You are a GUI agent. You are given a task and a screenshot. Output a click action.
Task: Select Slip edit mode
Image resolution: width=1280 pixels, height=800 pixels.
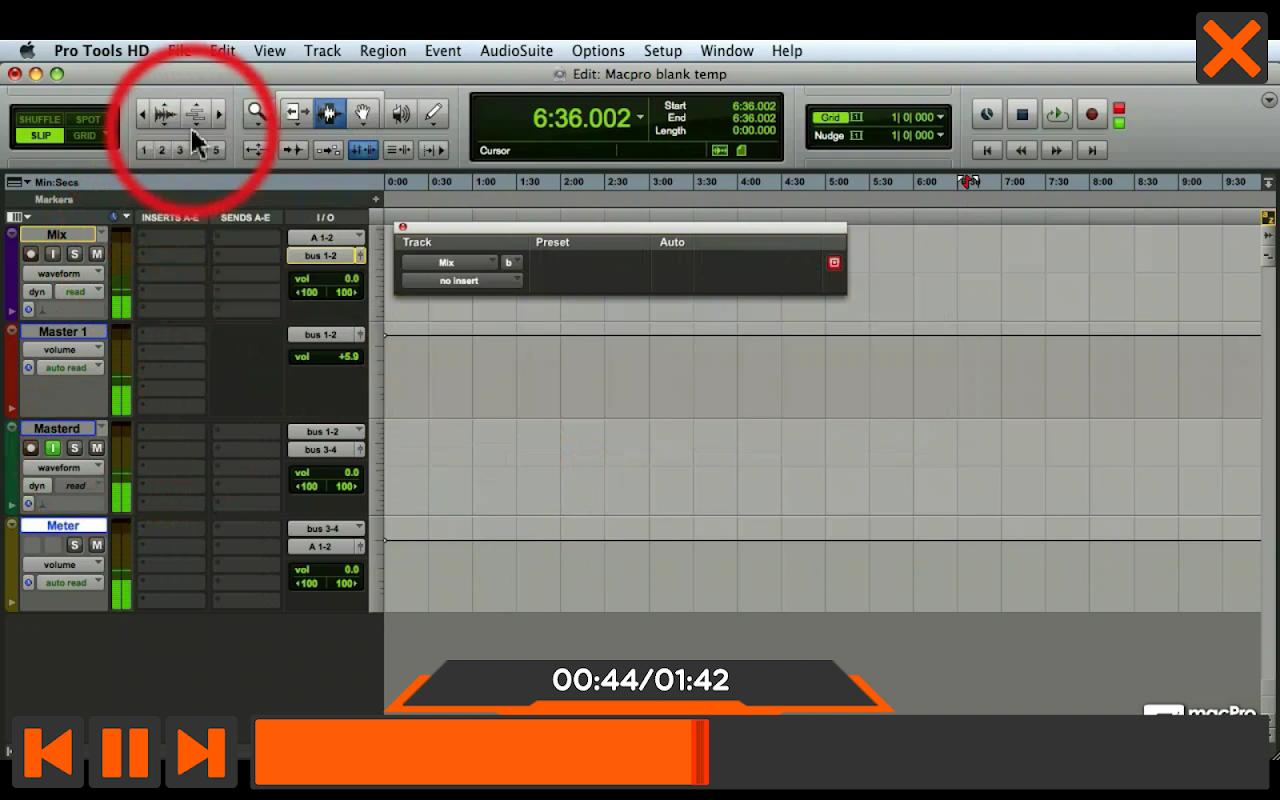(x=40, y=136)
